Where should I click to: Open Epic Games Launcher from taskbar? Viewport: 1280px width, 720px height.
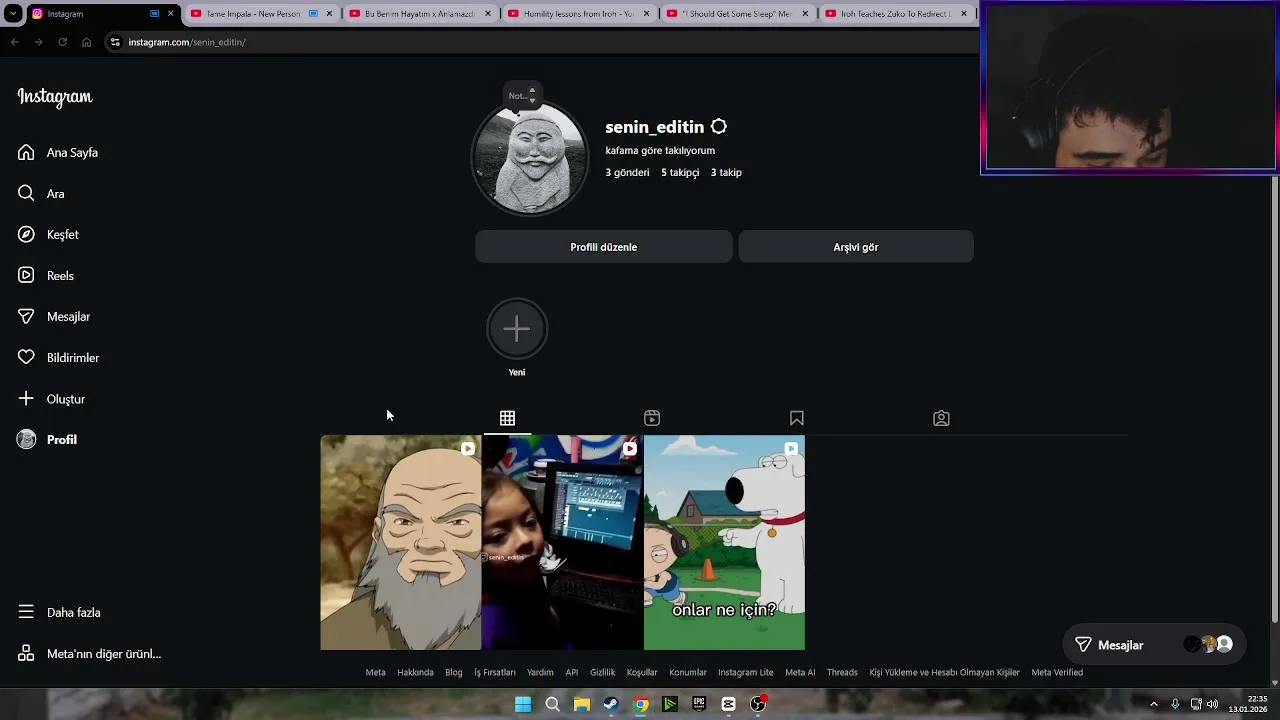tap(699, 704)
